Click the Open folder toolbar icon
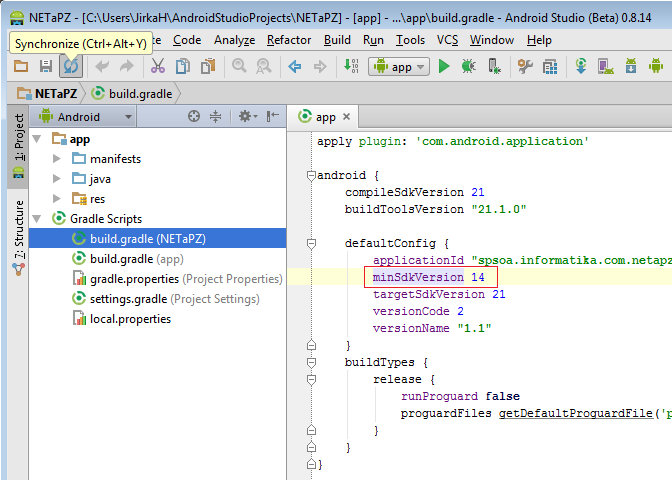Screen dimensions: 672x480 tap(21, 66)
